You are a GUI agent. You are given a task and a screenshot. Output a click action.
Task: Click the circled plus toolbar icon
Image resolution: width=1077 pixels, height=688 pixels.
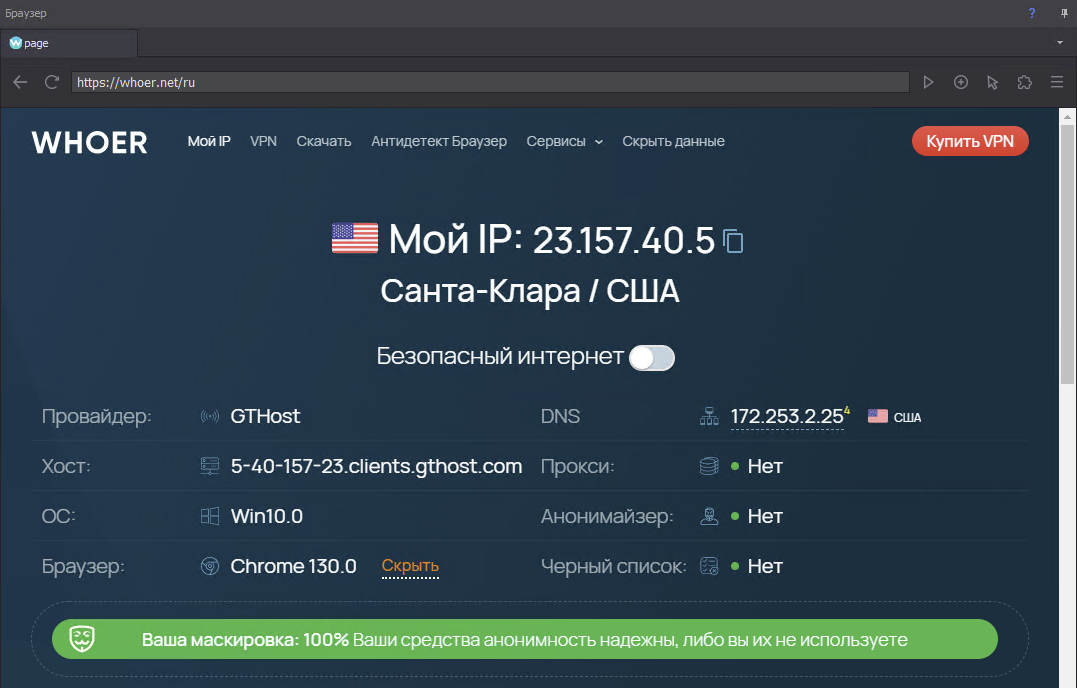tap(961, 82)
